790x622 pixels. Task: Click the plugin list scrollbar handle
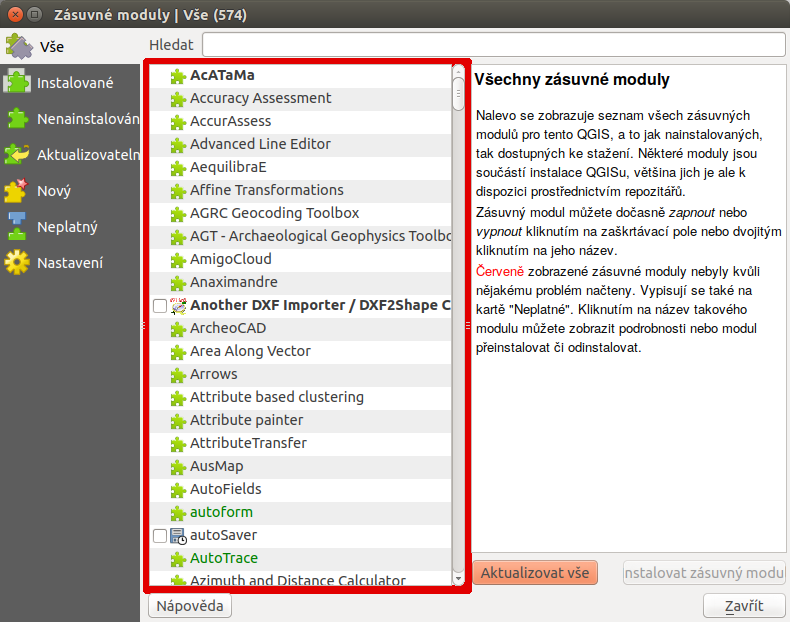tap(458, 93)
